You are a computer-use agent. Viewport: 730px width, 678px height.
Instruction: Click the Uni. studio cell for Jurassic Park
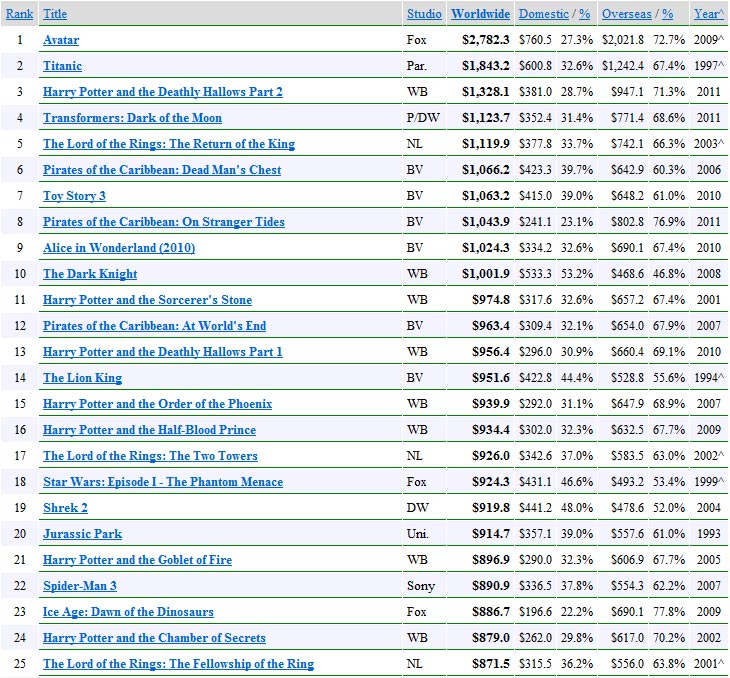pyautogui.click(x=418, y=534)
